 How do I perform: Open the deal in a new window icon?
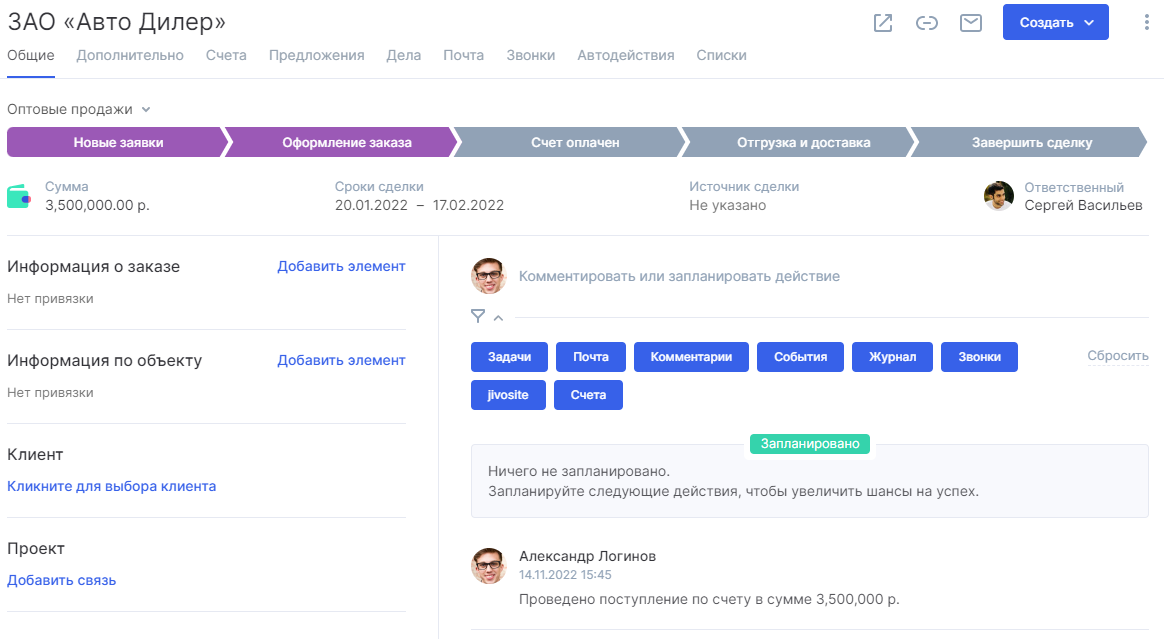point(883,23)
